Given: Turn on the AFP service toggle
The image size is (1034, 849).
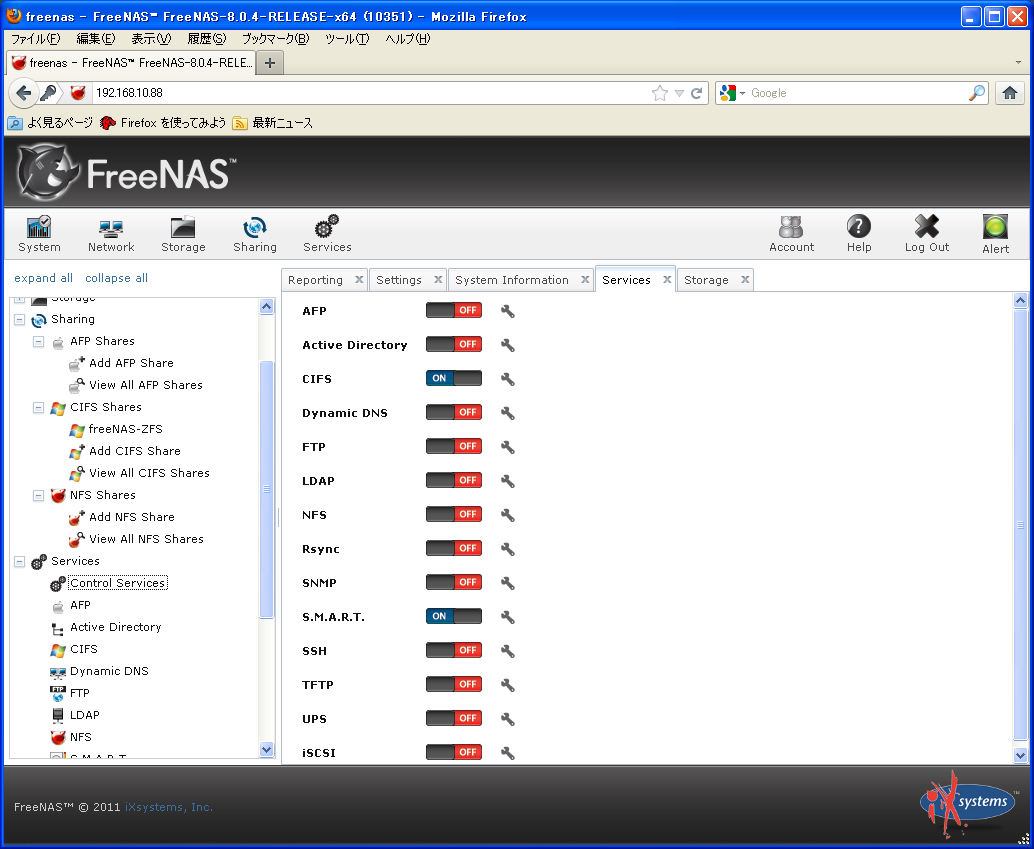Looking at the screenshot, I should (x=454, y=310).
